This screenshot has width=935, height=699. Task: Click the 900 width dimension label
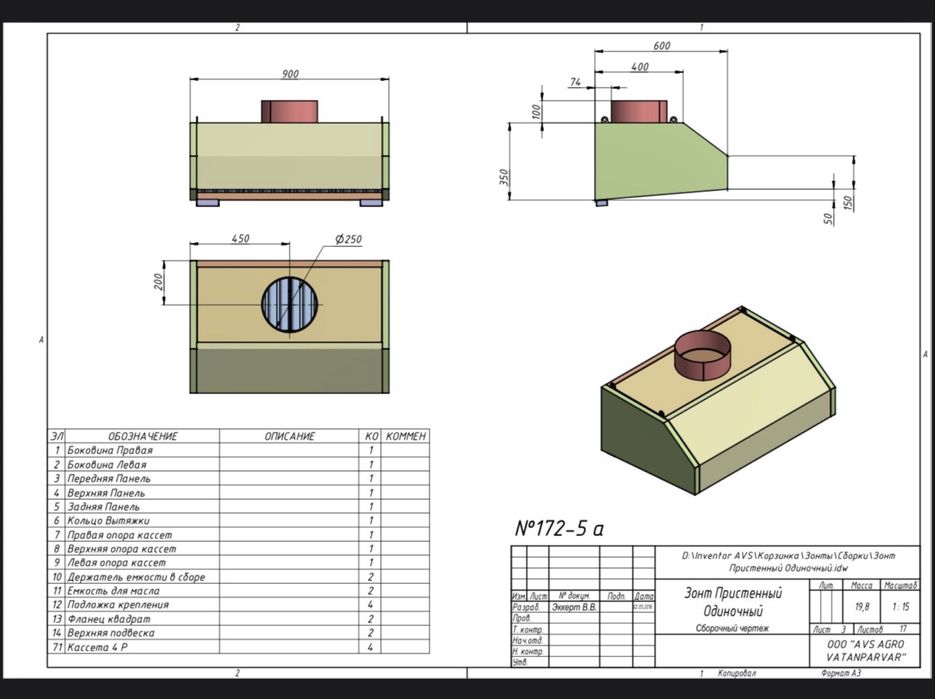[290, 74]
